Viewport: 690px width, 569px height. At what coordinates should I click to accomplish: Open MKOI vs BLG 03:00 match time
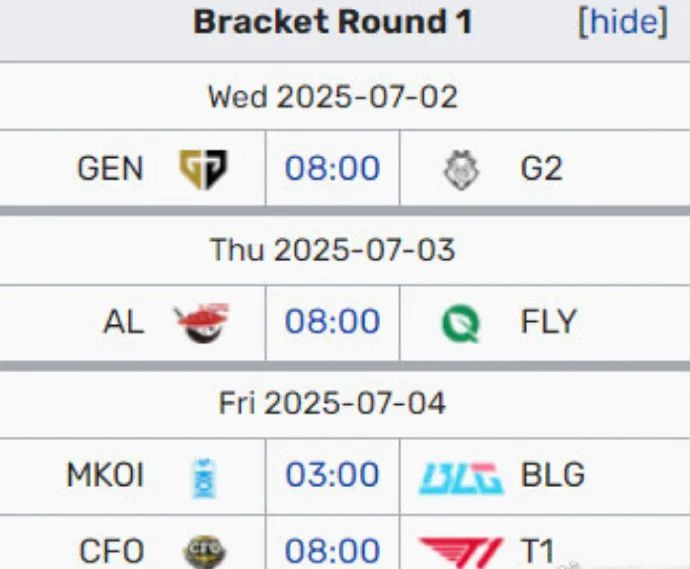coord(333,475)
